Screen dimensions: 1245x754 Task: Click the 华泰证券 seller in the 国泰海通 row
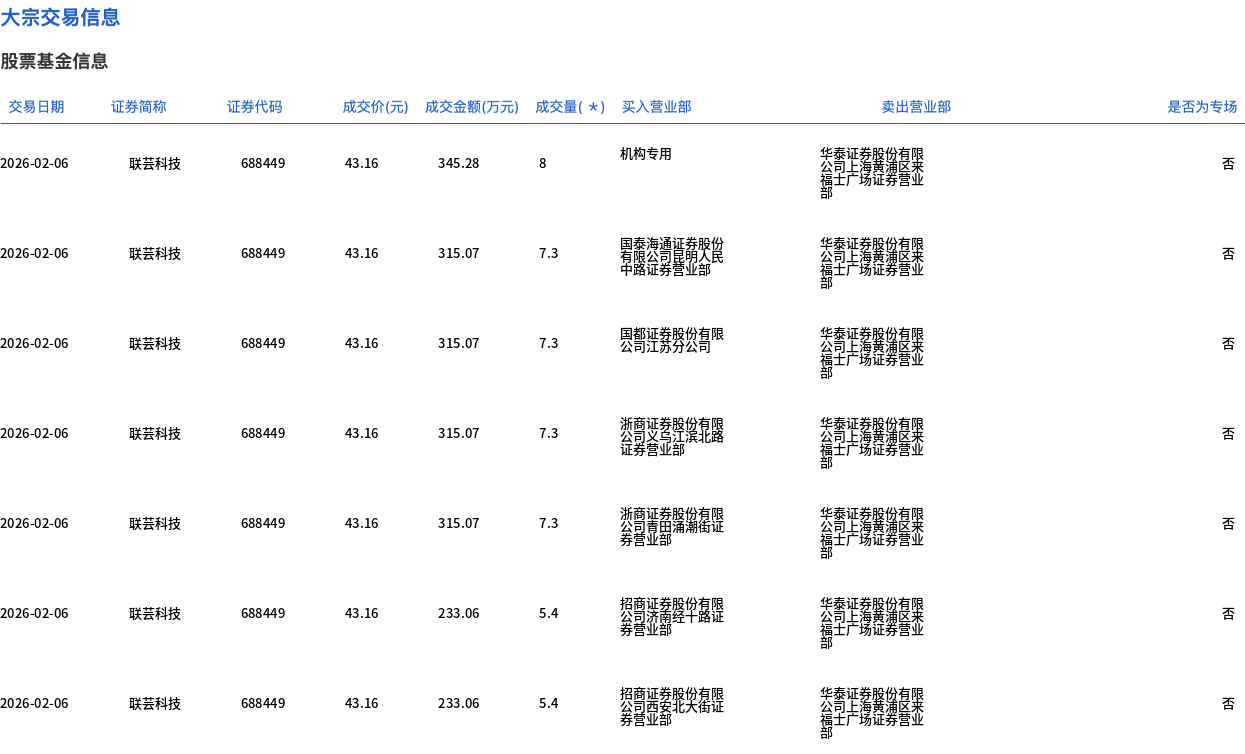click(872, 263)
